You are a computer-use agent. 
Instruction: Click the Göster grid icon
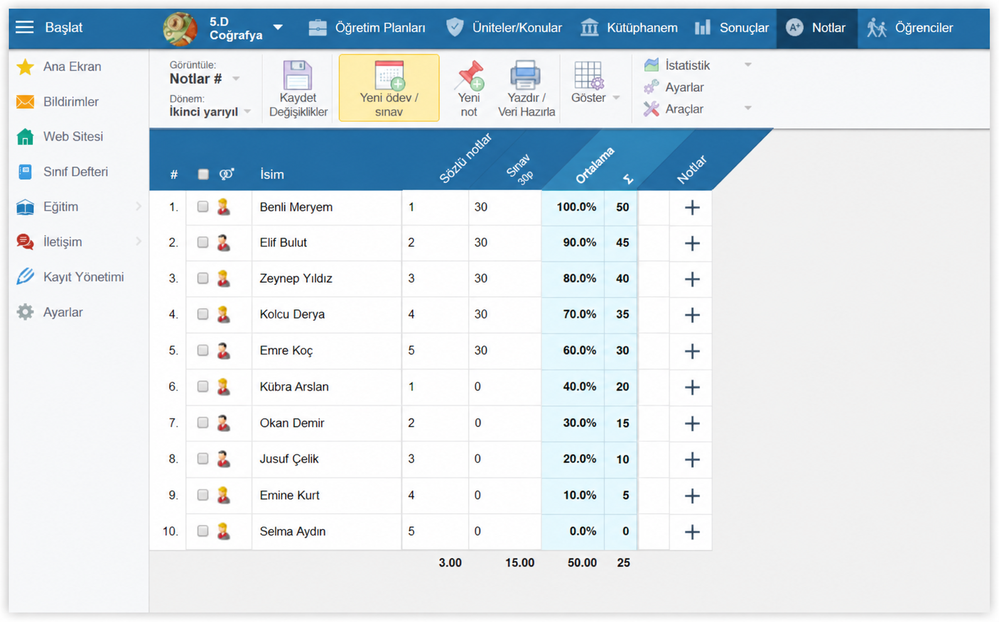tap(588, 75)
